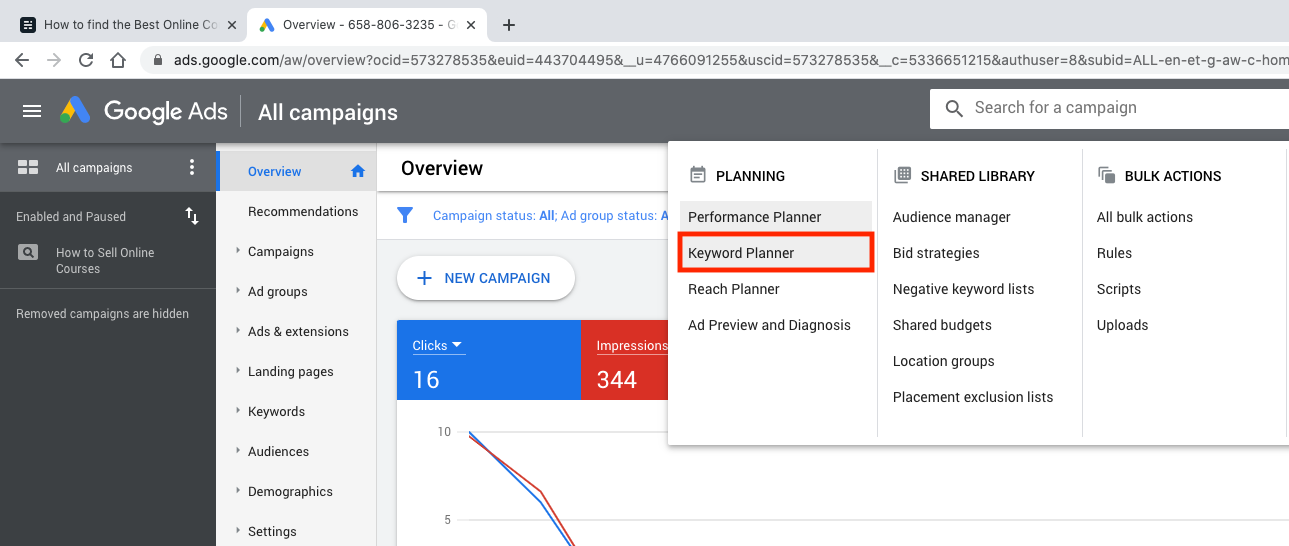Open Bid strategies
The height and width of the screenshot is (546, 1289).
point(936,253)
